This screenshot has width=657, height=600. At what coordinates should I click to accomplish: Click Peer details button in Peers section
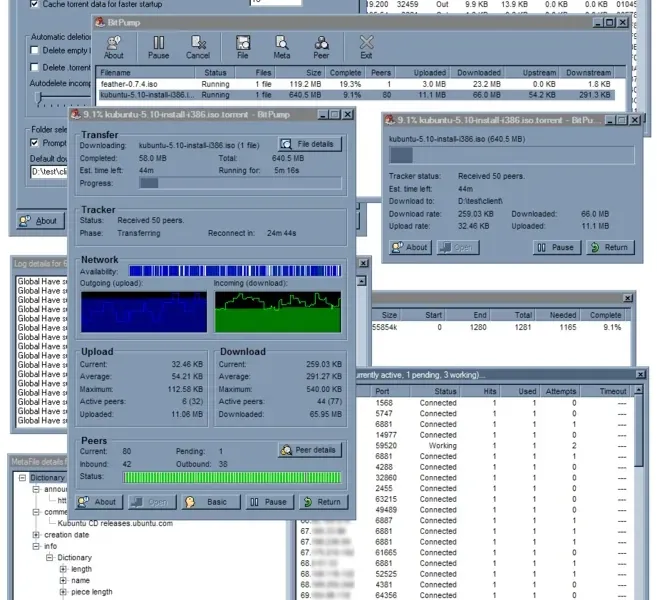(x=310, y=450)
